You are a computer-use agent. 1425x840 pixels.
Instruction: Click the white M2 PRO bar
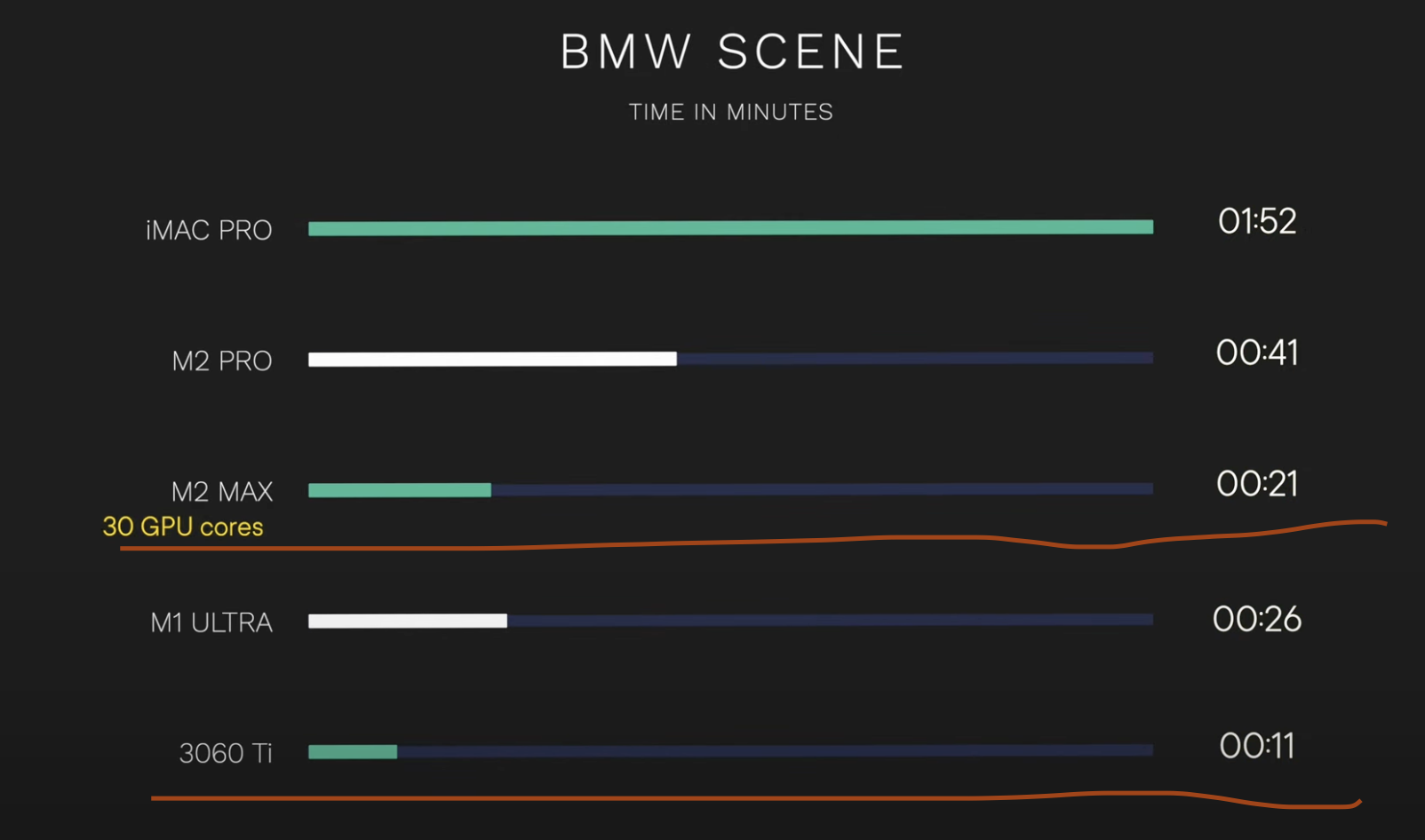(x=492, y=359)
